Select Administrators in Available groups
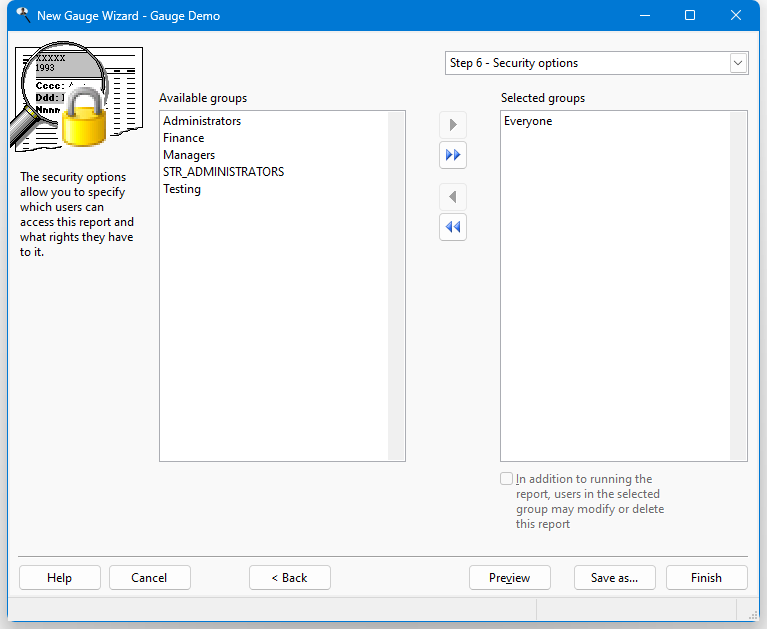 202,121
